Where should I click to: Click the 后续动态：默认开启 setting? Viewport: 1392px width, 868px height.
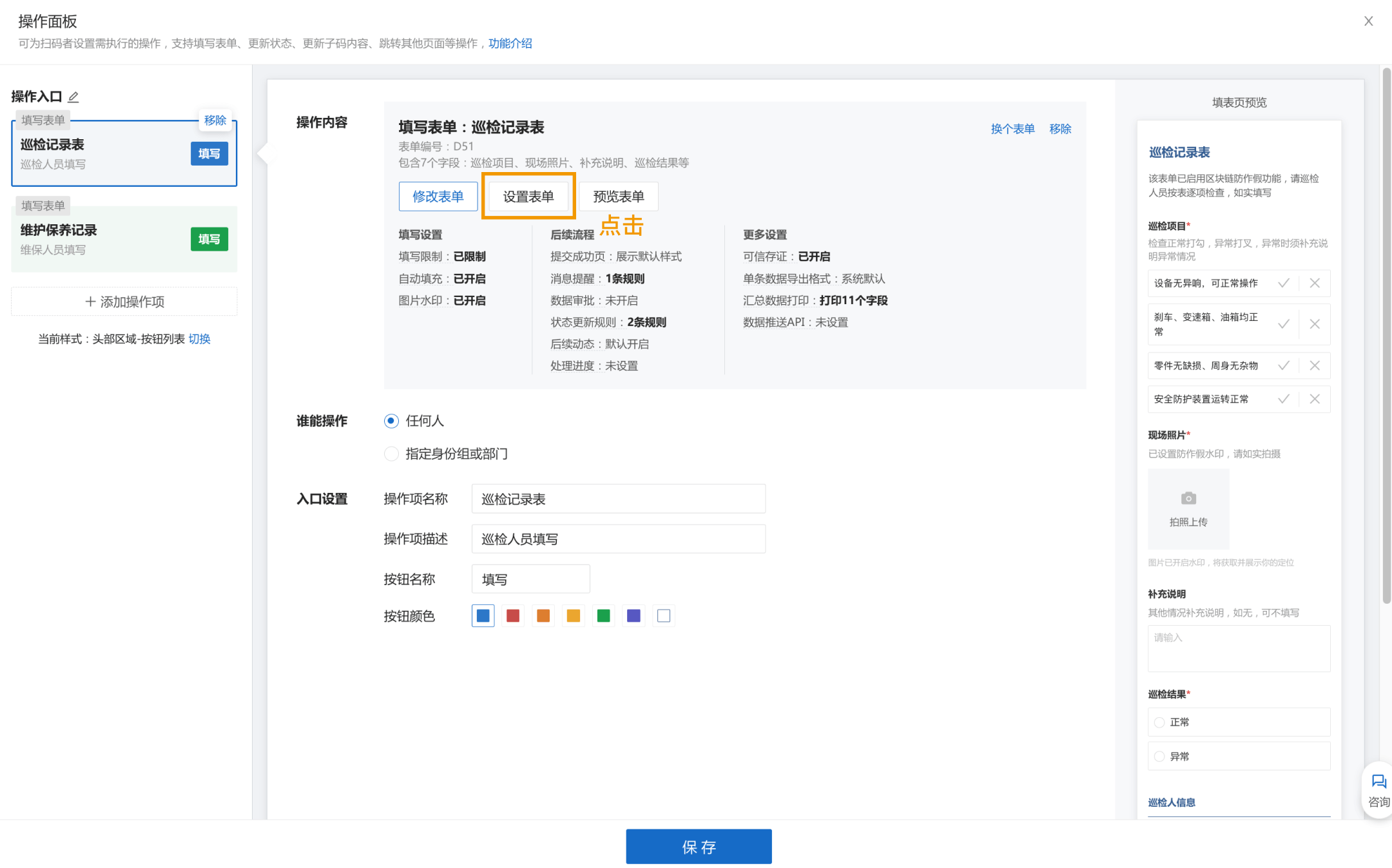click(x=600, y=344)
